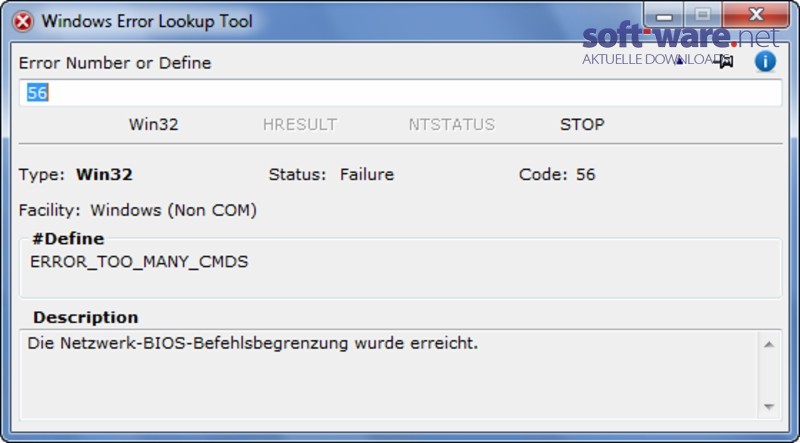Screen dimensions: 800x443
Task: Select the HRESULT lookup type
Action: click(x=300, y=125)
